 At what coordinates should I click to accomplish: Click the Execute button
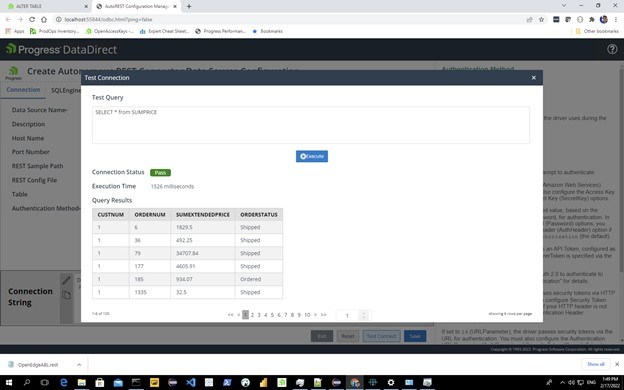pyautogui.click(x=312, y=156)
